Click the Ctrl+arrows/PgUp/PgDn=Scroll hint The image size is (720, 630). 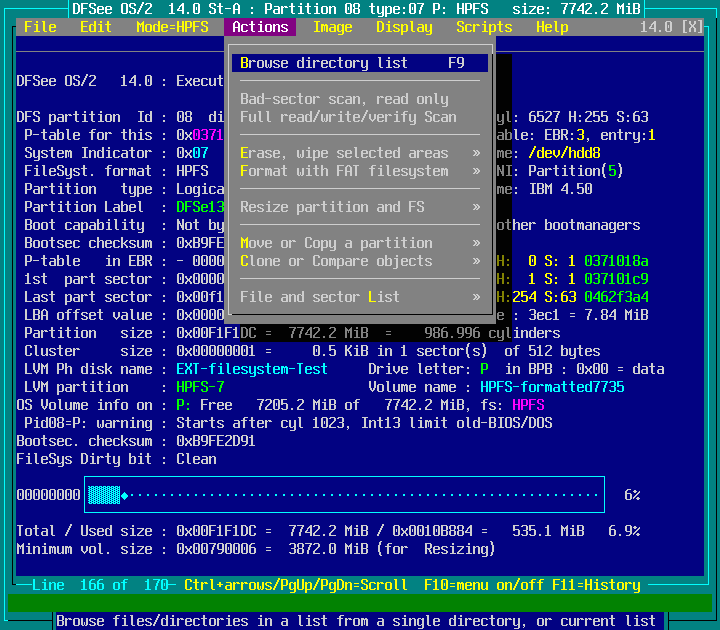pos(296,585)
